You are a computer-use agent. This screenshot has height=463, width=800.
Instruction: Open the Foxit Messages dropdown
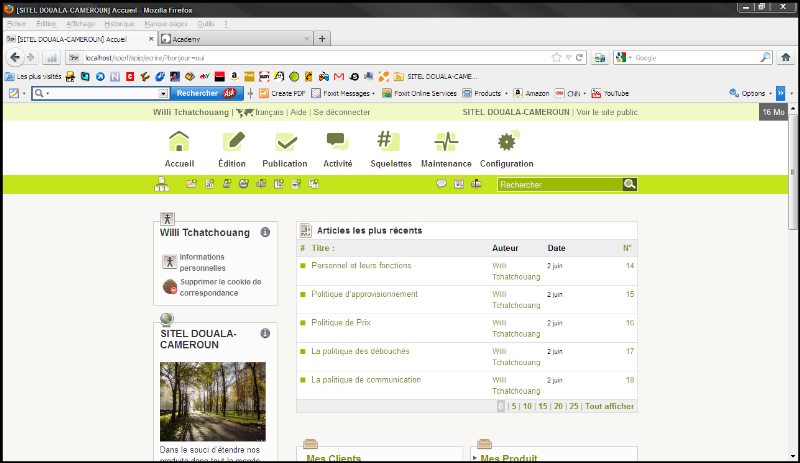(x=373, y=93)
